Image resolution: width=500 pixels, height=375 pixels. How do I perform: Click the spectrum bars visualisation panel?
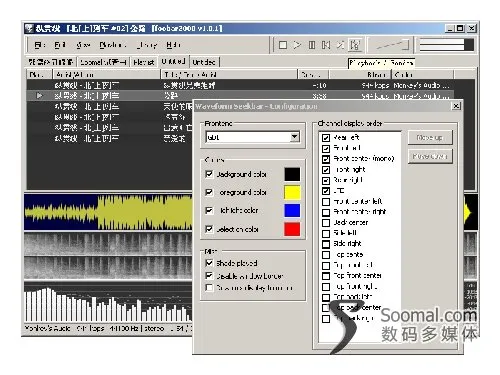pos(108,302)
